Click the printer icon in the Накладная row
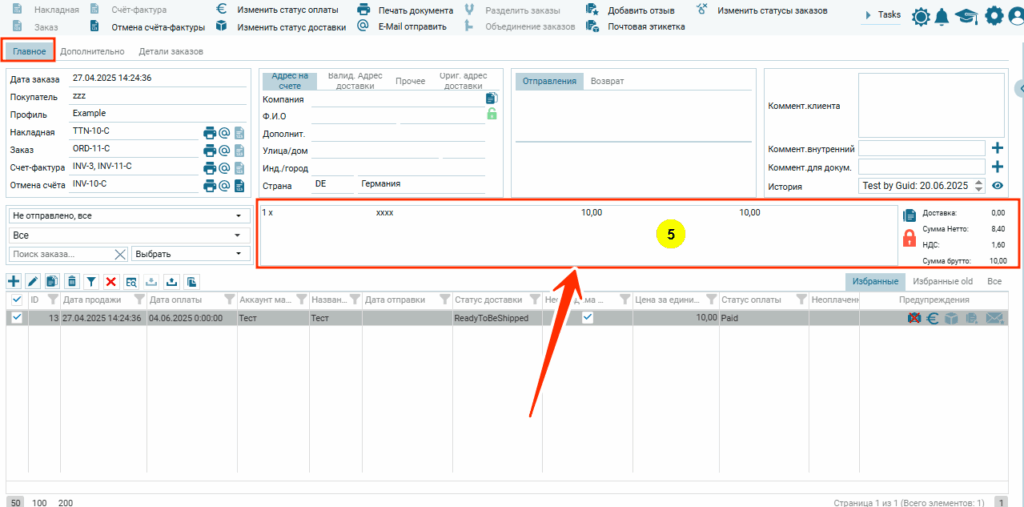 209,132
